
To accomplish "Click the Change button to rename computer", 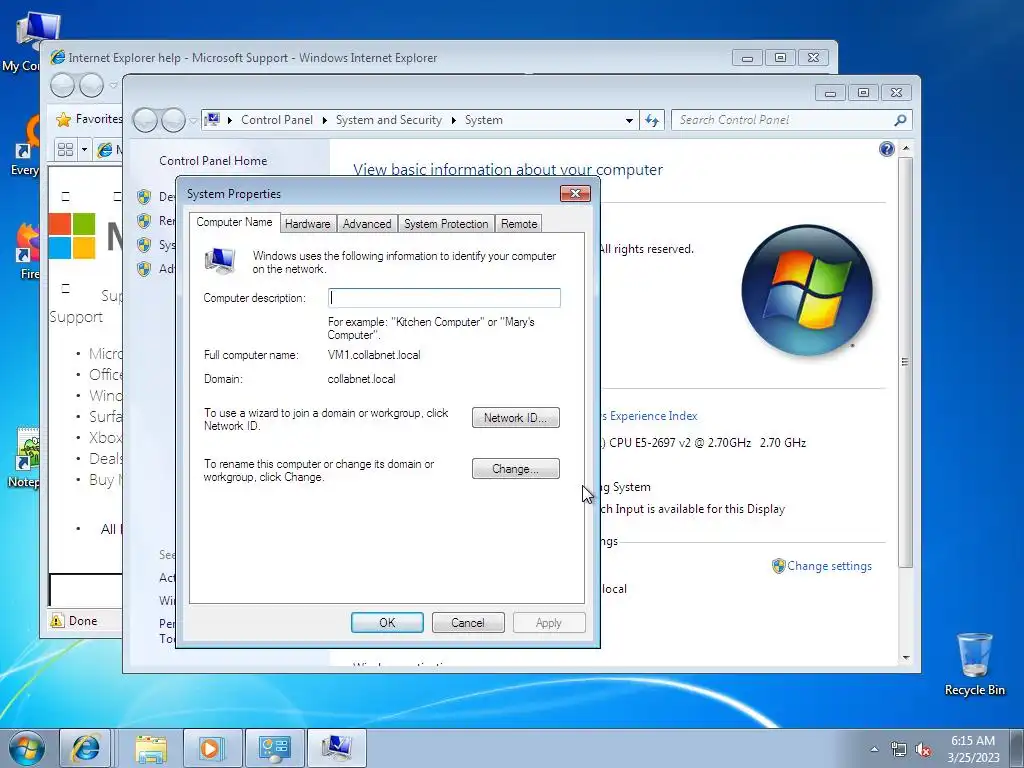I will [x=516, y=469].
